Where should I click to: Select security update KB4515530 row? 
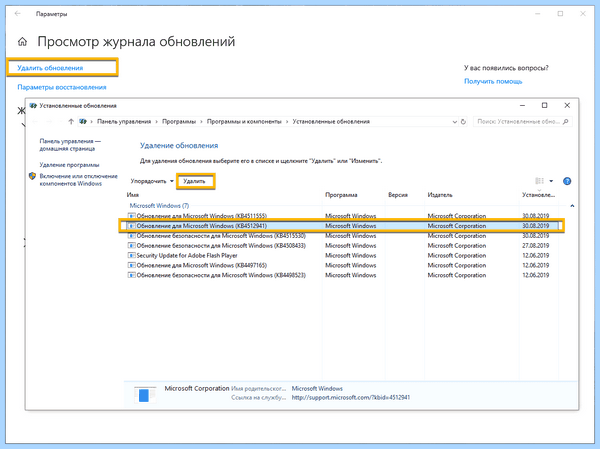[x=343, y=236]
